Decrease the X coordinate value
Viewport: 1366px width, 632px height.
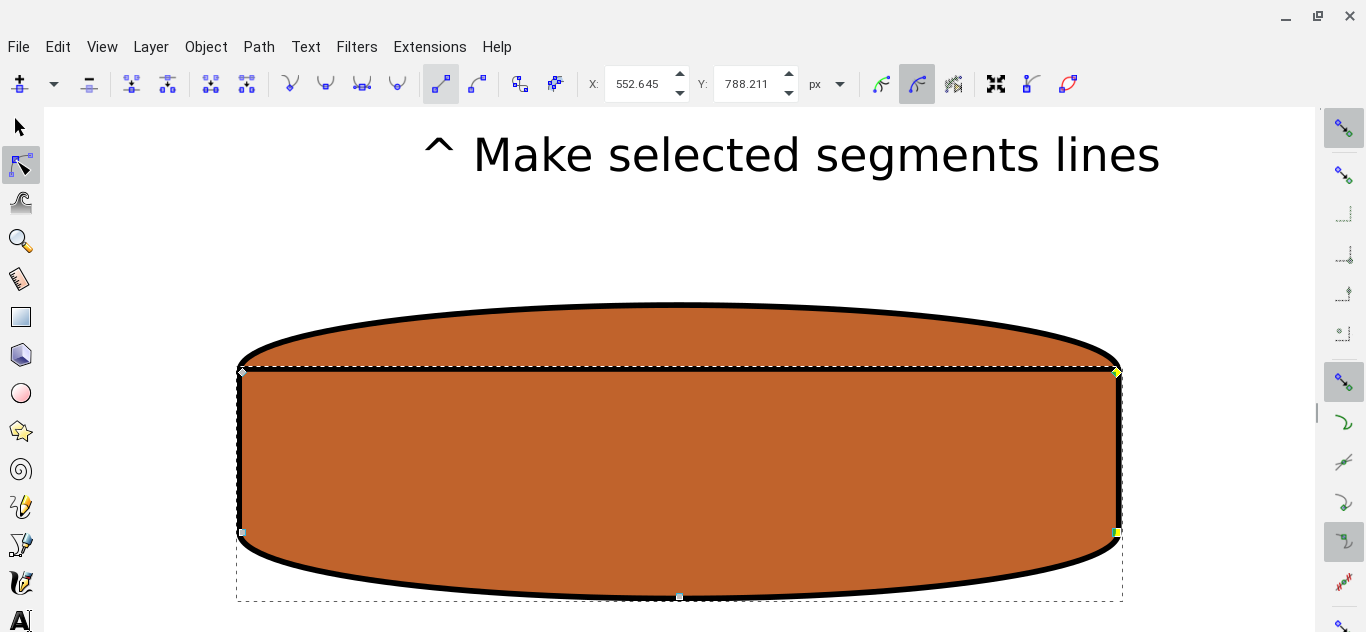680,93
